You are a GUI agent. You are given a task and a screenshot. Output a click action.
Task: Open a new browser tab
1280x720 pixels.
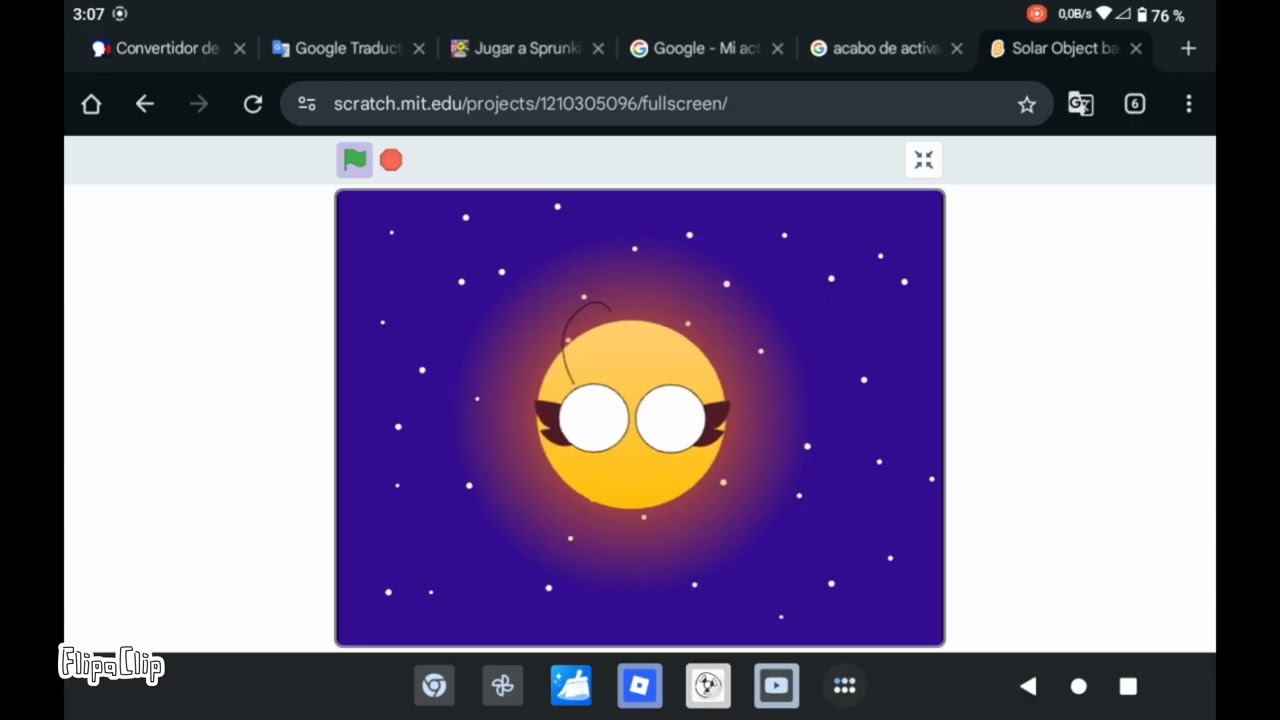(x=1188, y=48)
